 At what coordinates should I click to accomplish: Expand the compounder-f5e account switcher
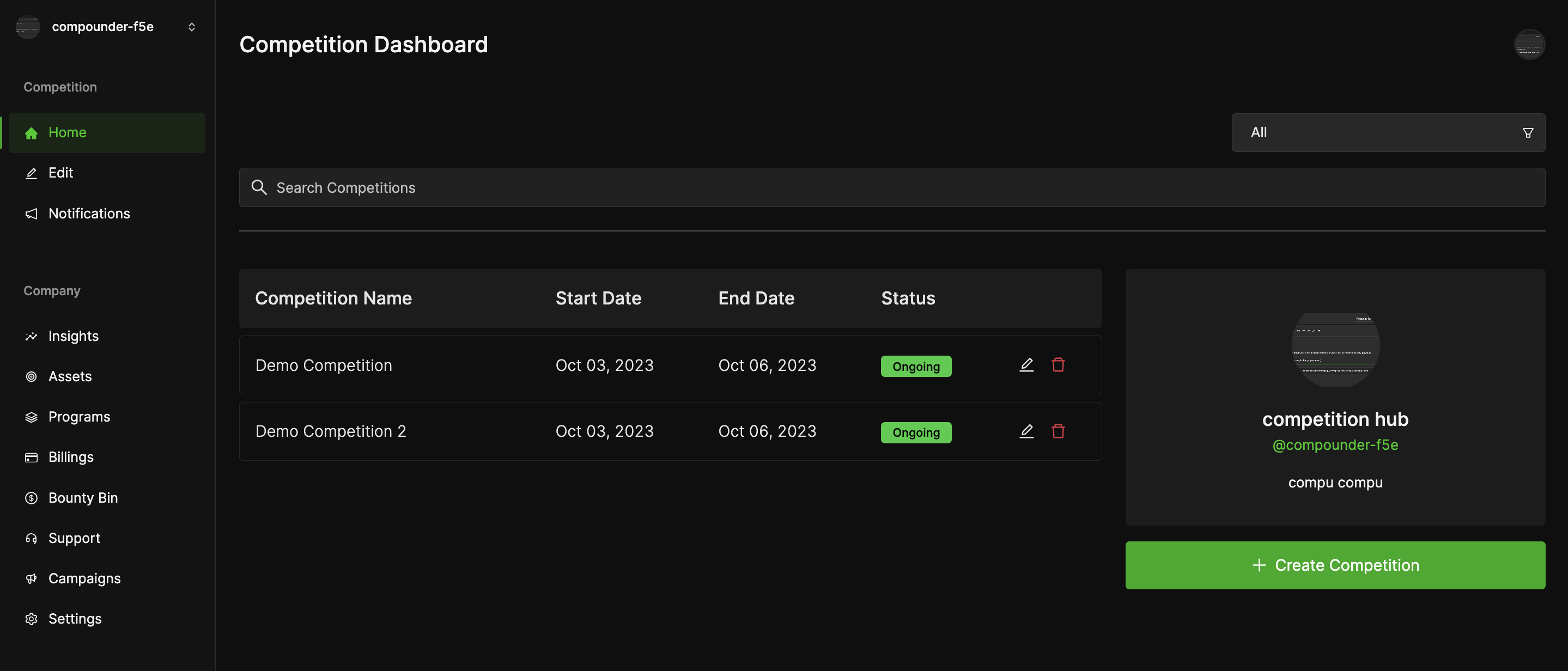click(191, 27)
